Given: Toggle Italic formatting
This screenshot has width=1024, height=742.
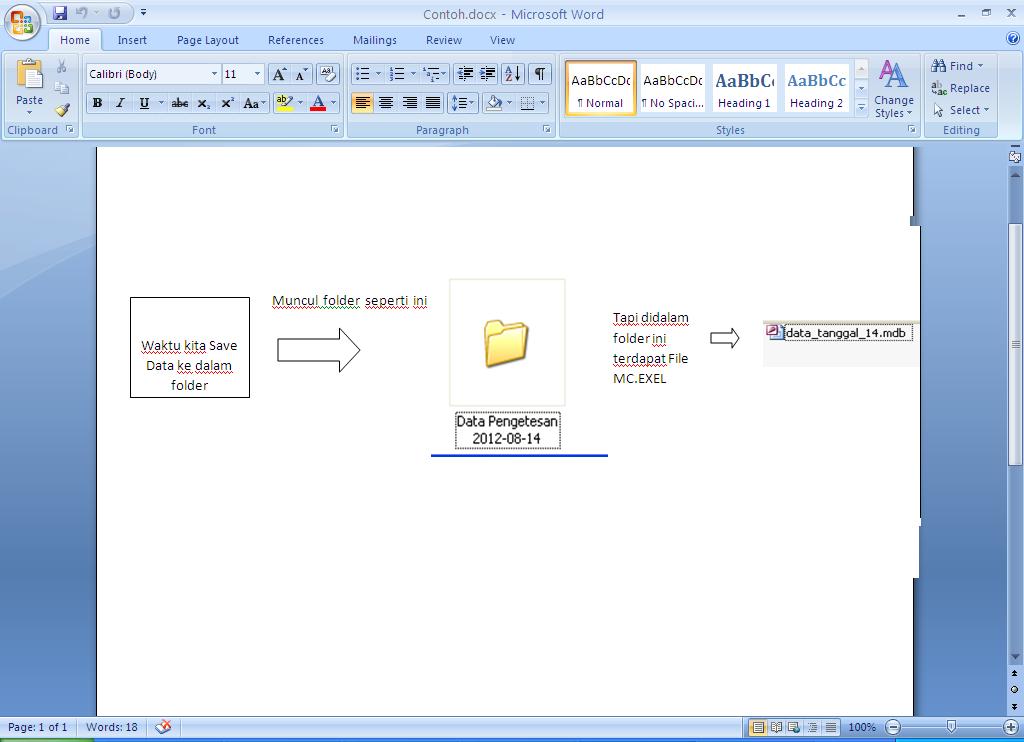Looking at the screenshot, I should coord(120,103).
